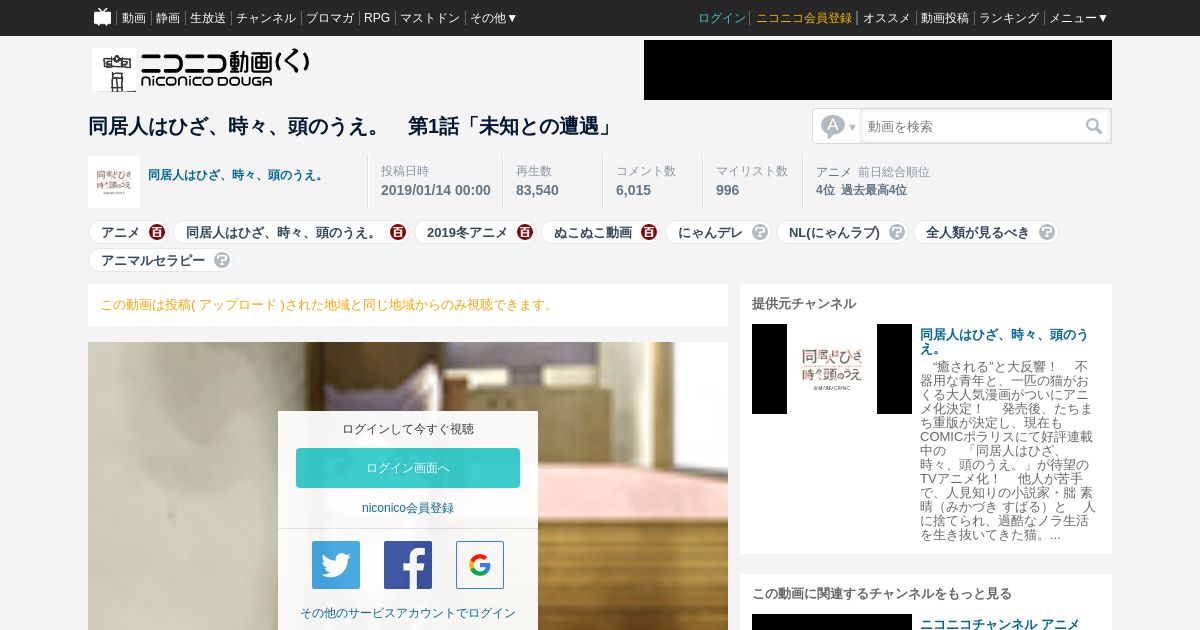Click question icon beside にゃんデレ tag
This screenshot has height=630, width=1200.
(760, 232)
